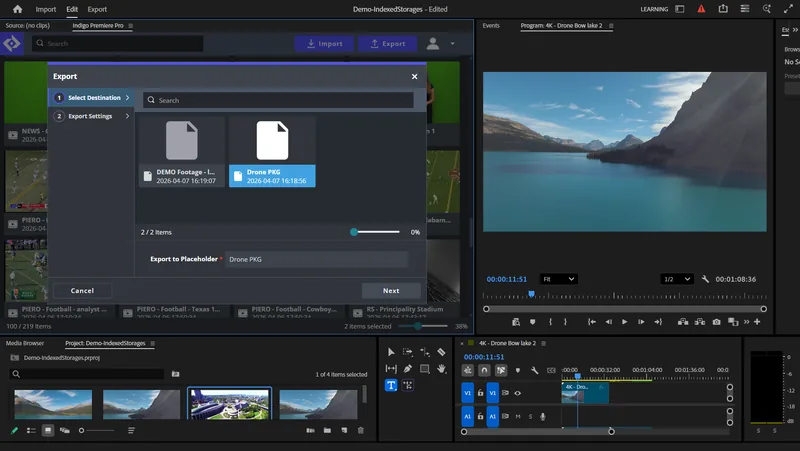
Task: Select the Track Select Forward tool
Action: point(407,352)
